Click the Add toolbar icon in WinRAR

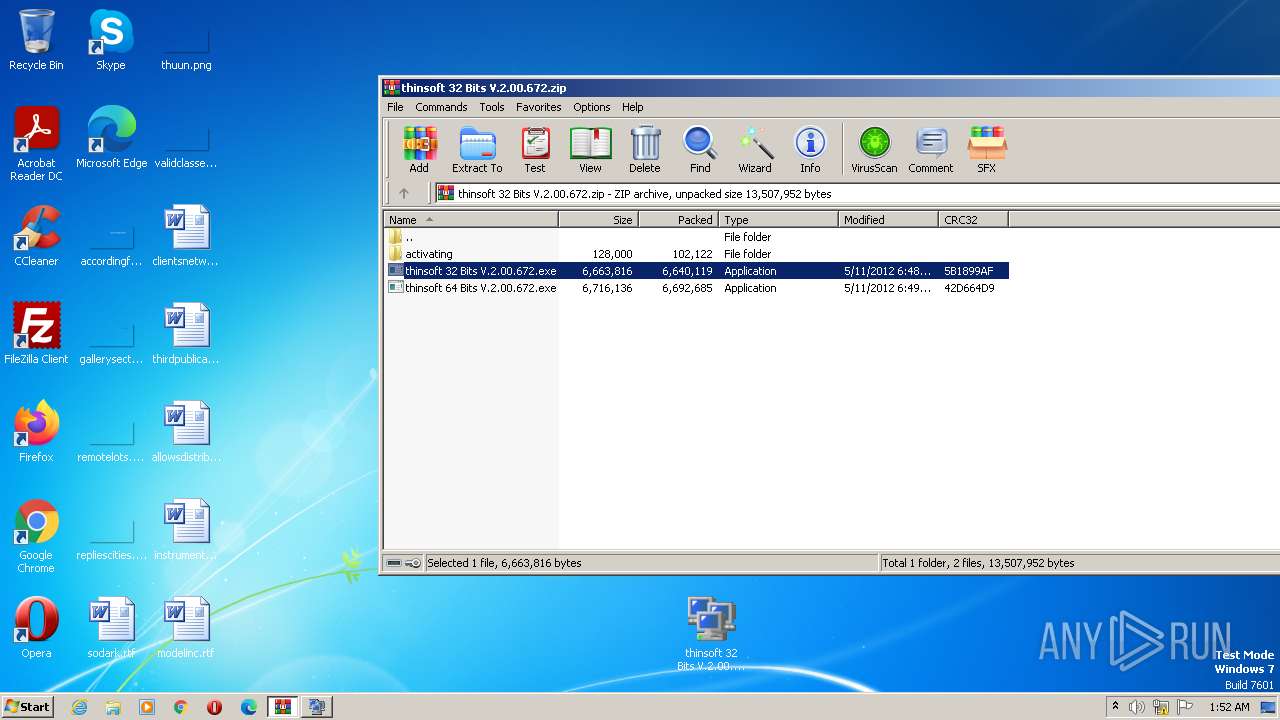coord(419,150)
